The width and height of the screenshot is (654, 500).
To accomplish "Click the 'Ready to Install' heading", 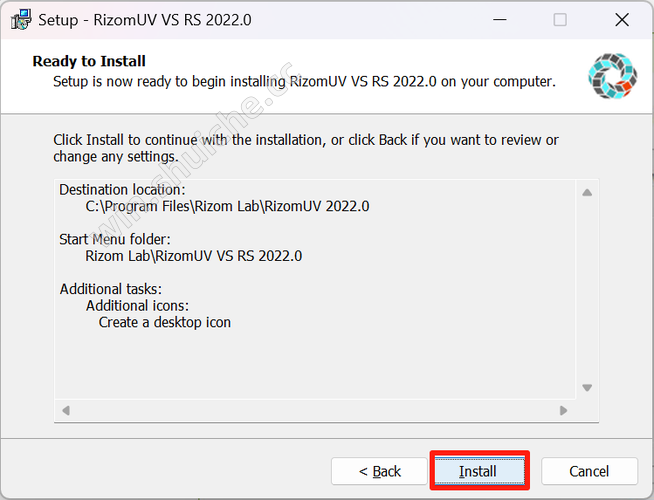I will pyautogui.click(x=89, y=61).
